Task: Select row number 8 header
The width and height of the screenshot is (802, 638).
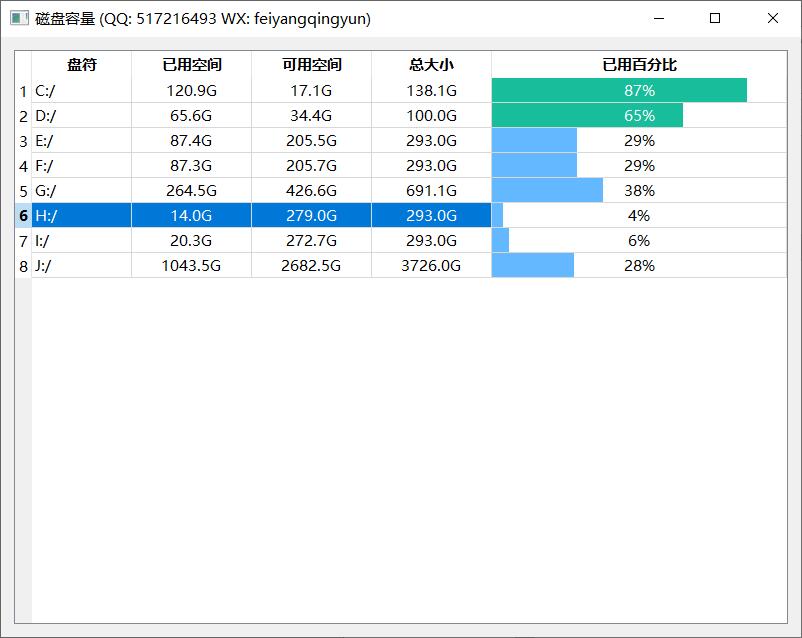Action: [x=23, y=266]
